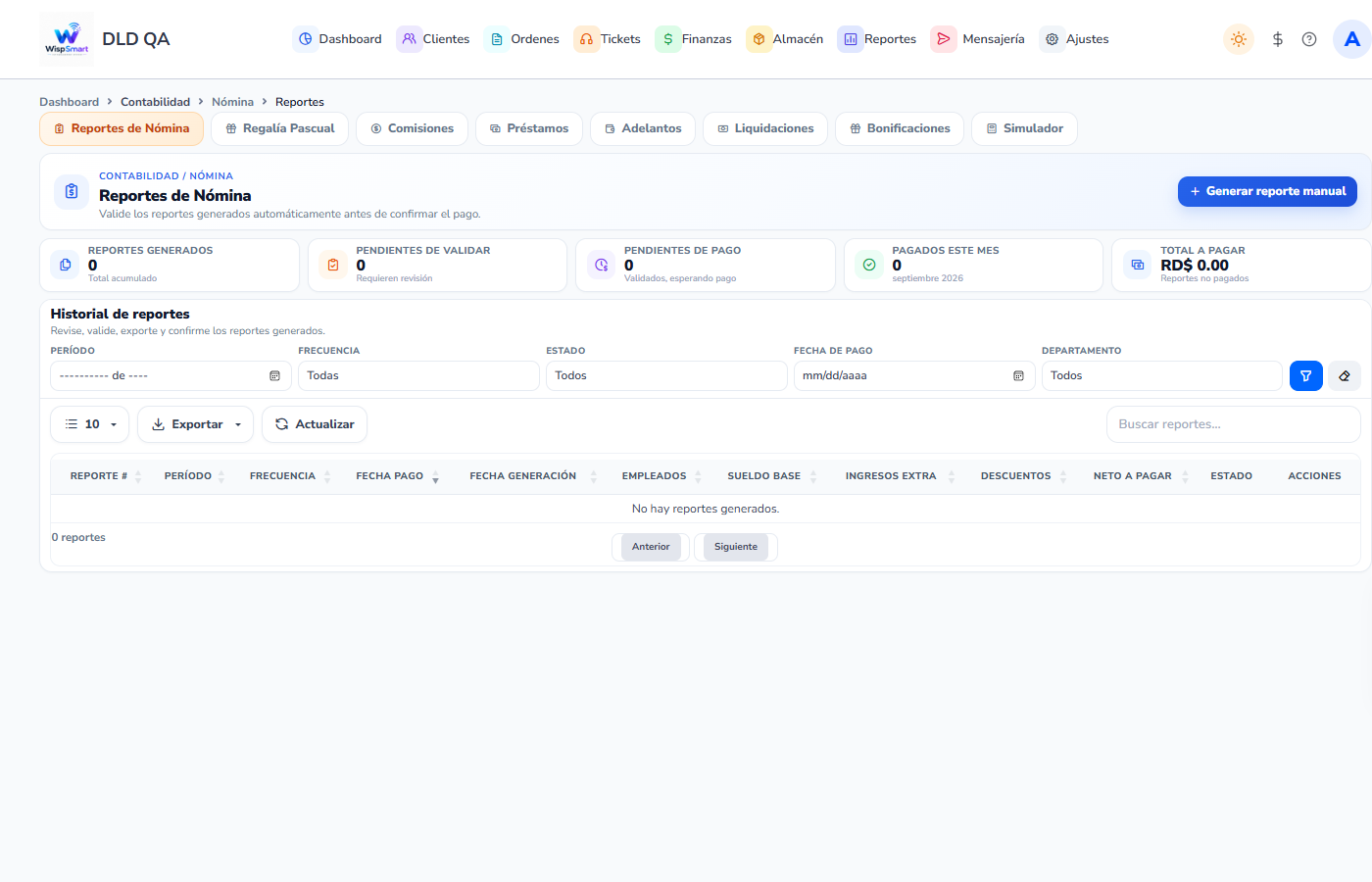1372x882 pixels.
Task: Clear filters with the eraser icon
Action: pyautogui.click(x=1345, y=375)
